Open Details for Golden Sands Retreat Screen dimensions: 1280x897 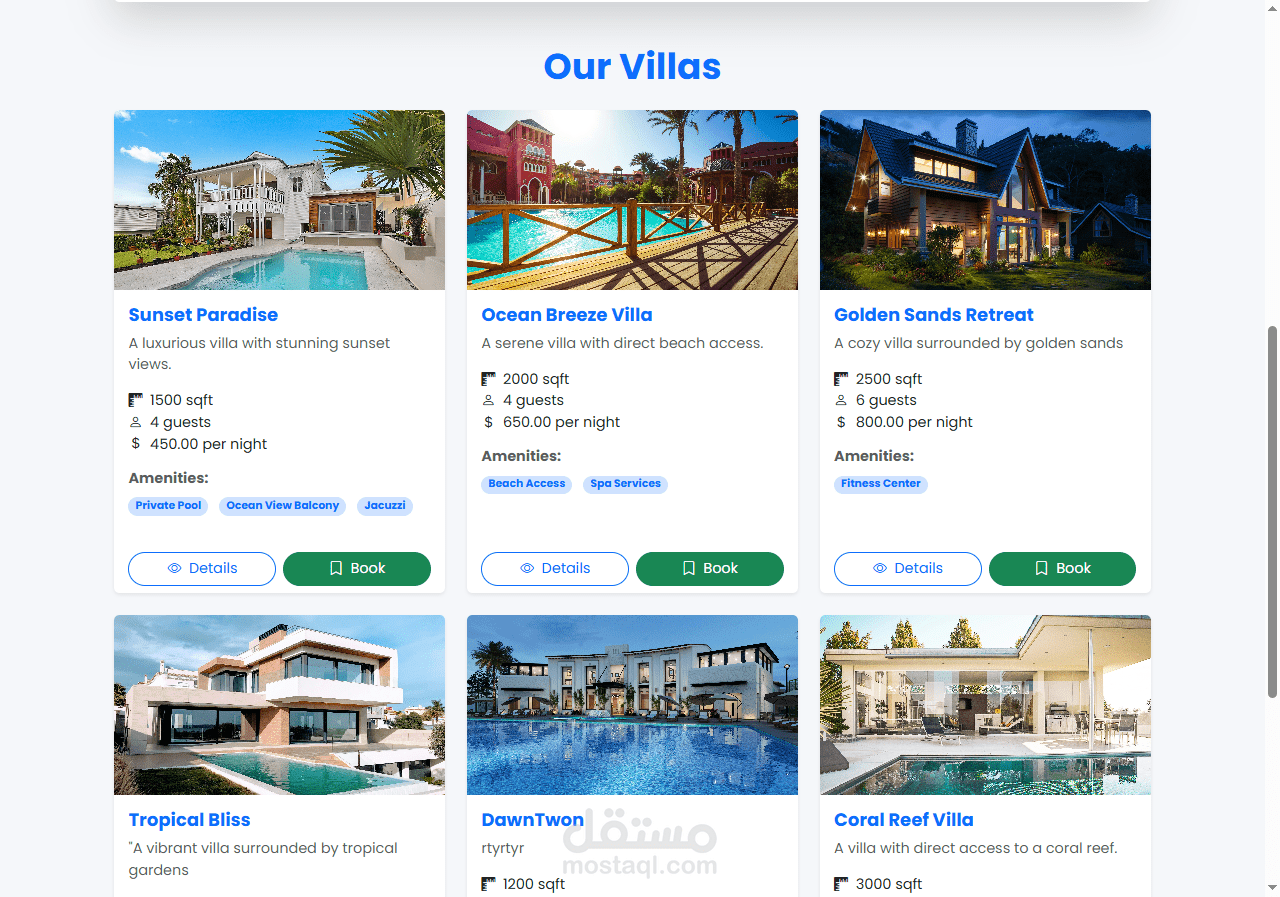(x=908, y=568)
